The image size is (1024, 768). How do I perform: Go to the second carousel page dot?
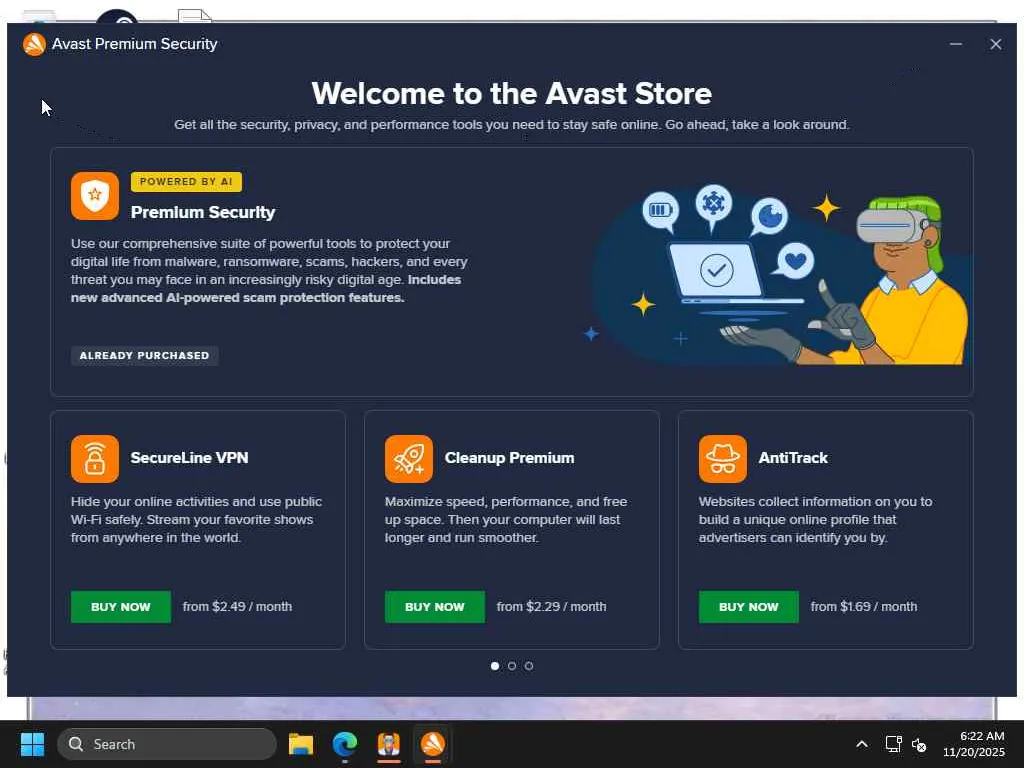click(x=512, y=665)
